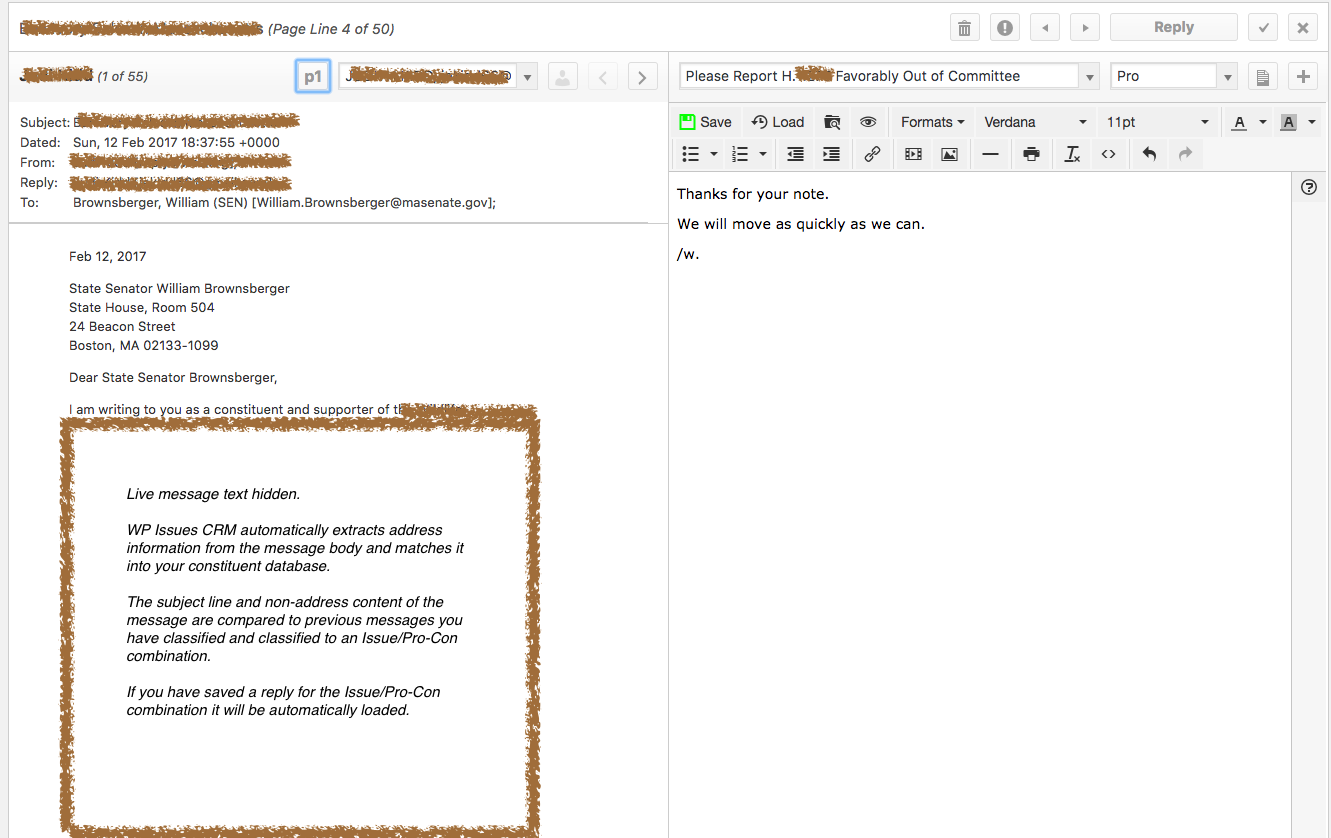Open the 11pt font size dropdown
This screenshot has height=838, width=1331.
pyautogui.click(x=1158, y=122)
